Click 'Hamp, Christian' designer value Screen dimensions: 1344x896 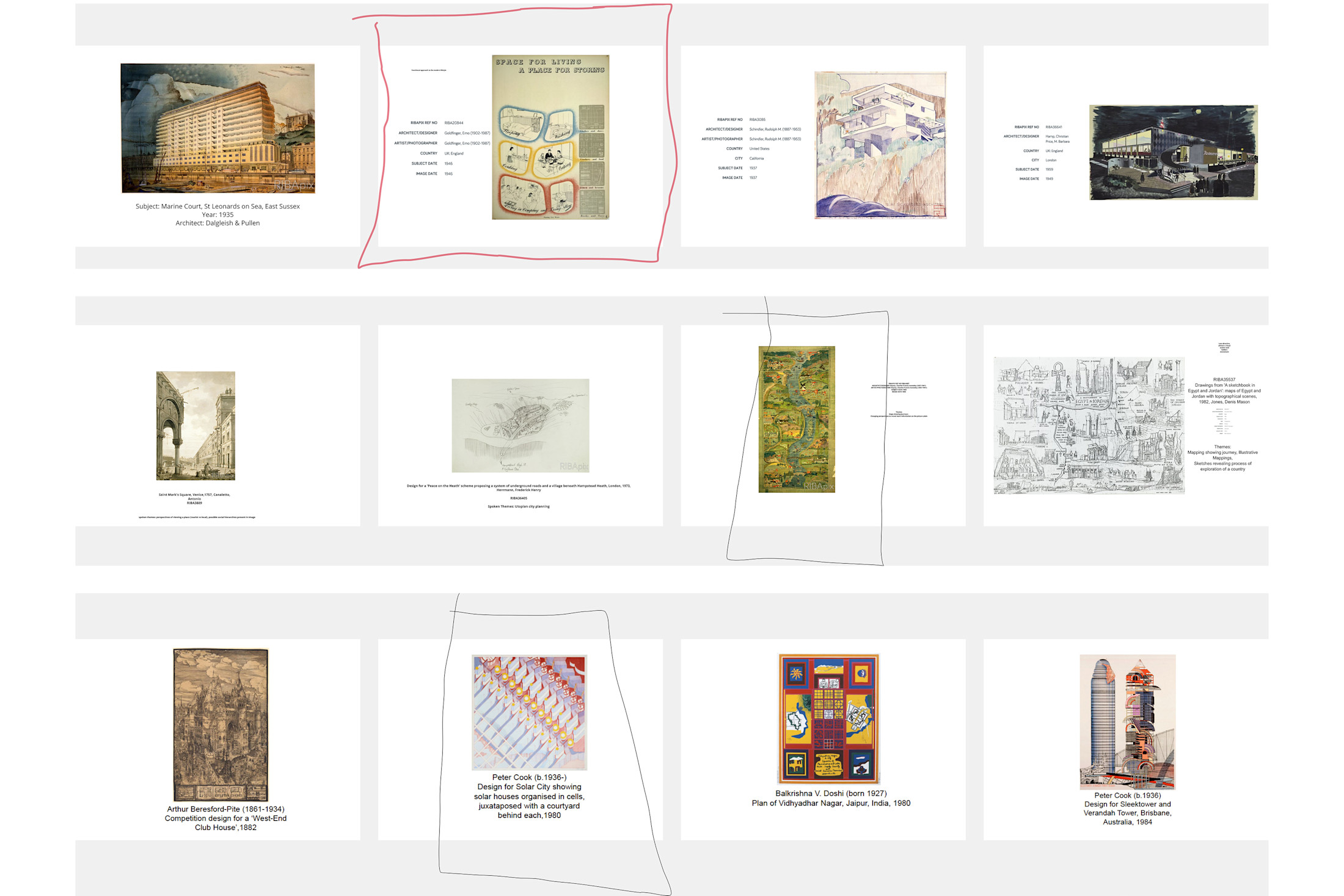1057,137
